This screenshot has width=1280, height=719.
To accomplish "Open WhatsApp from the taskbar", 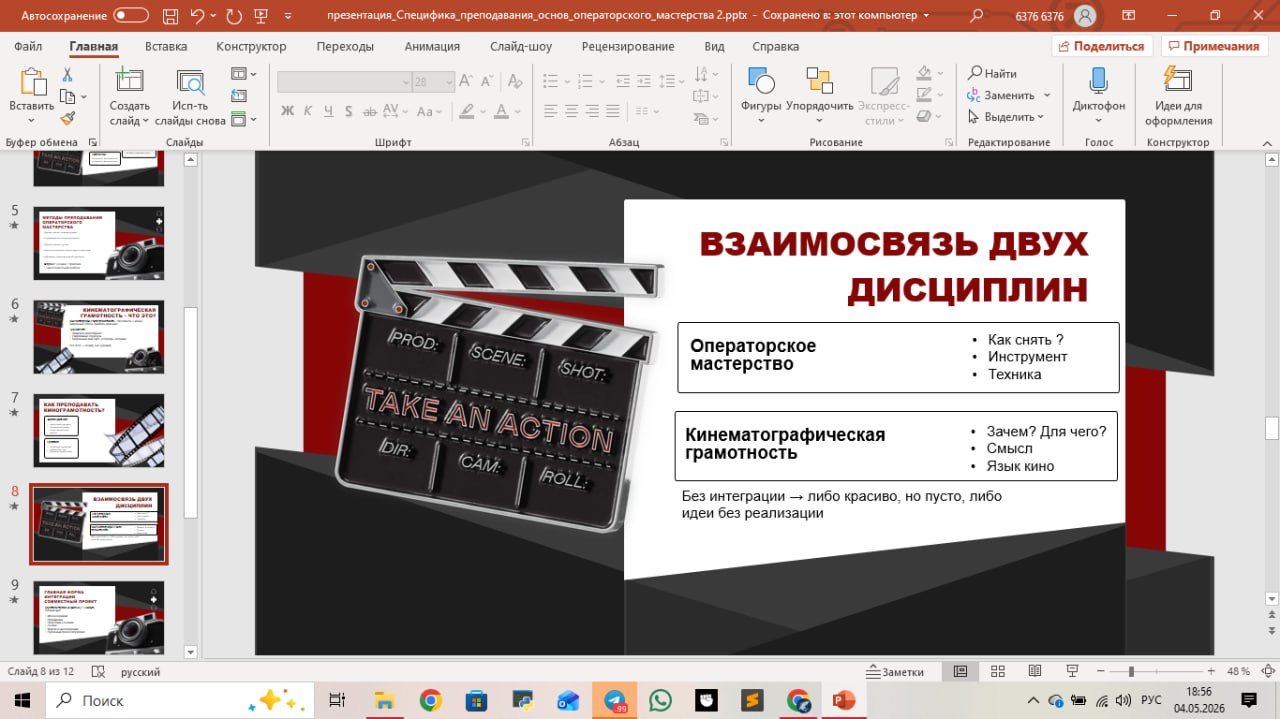I will (660, 700).
